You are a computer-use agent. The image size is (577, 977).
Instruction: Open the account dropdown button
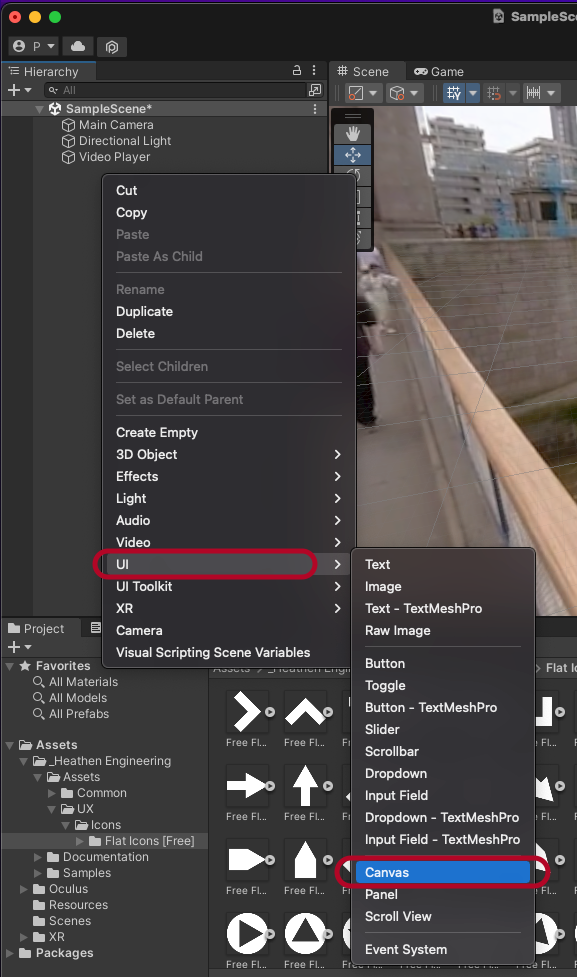[34, 47]
